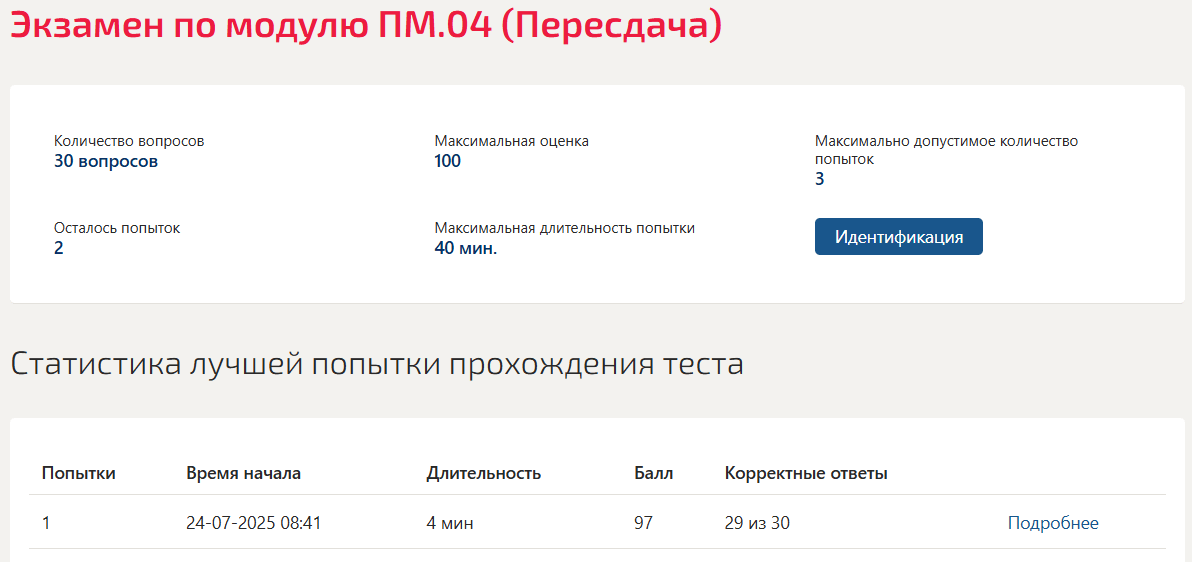Click the Попытки column header
Image resolution: width=1192 pixels, height=562 pixels.
78,473
